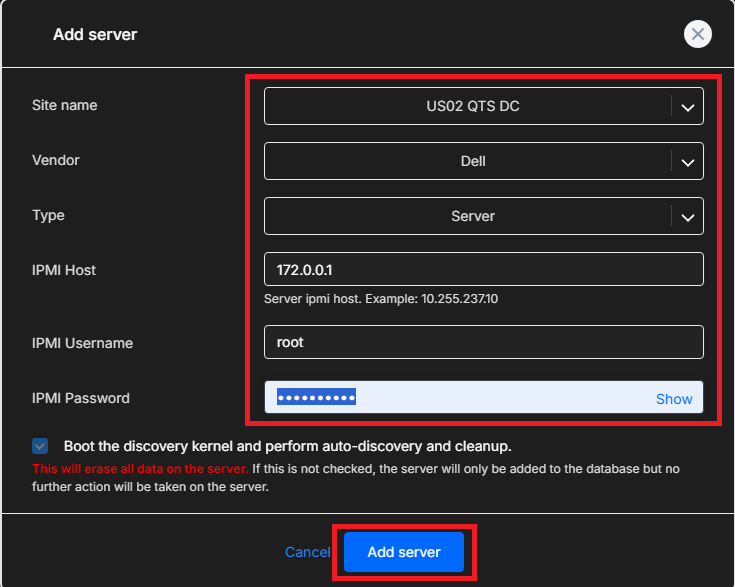Click the chevron arrow on Site name selector
Image resolution: width=735 pixels, height=587 pixels.
[x=687, y=107]
